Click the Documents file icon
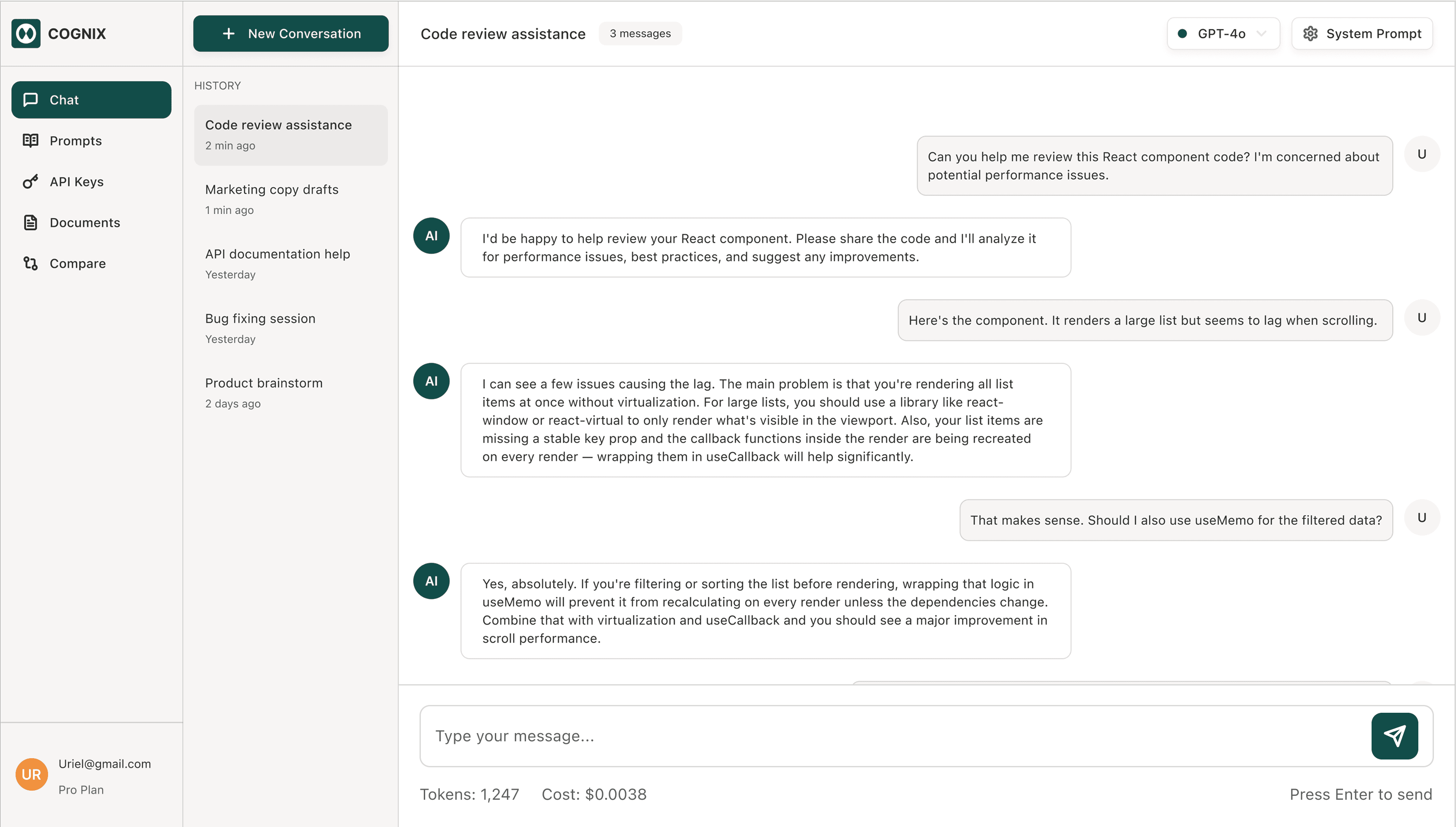Screen dimensions: 1456x827 31,222
